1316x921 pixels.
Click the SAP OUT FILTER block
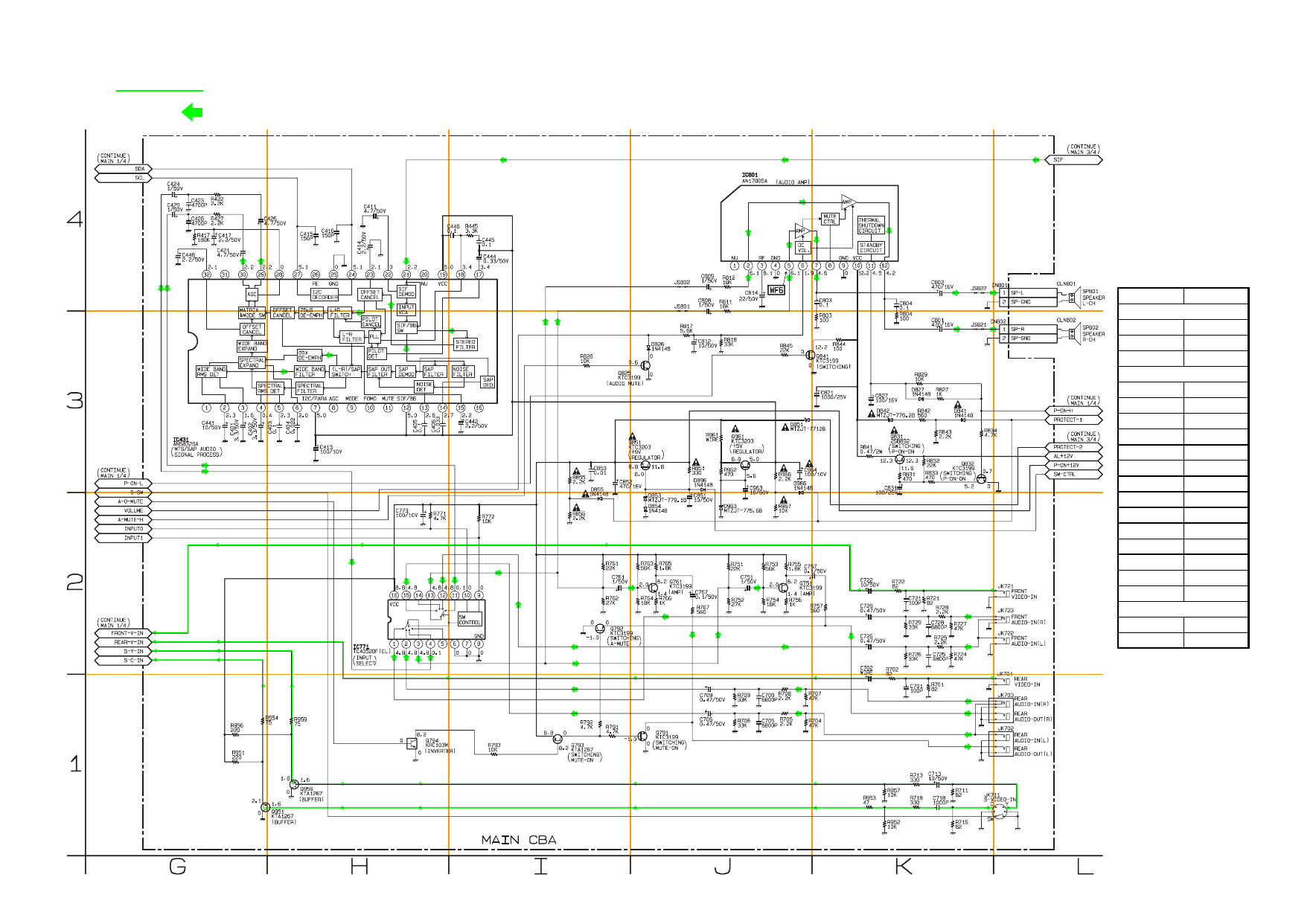[x=379, y=371]
